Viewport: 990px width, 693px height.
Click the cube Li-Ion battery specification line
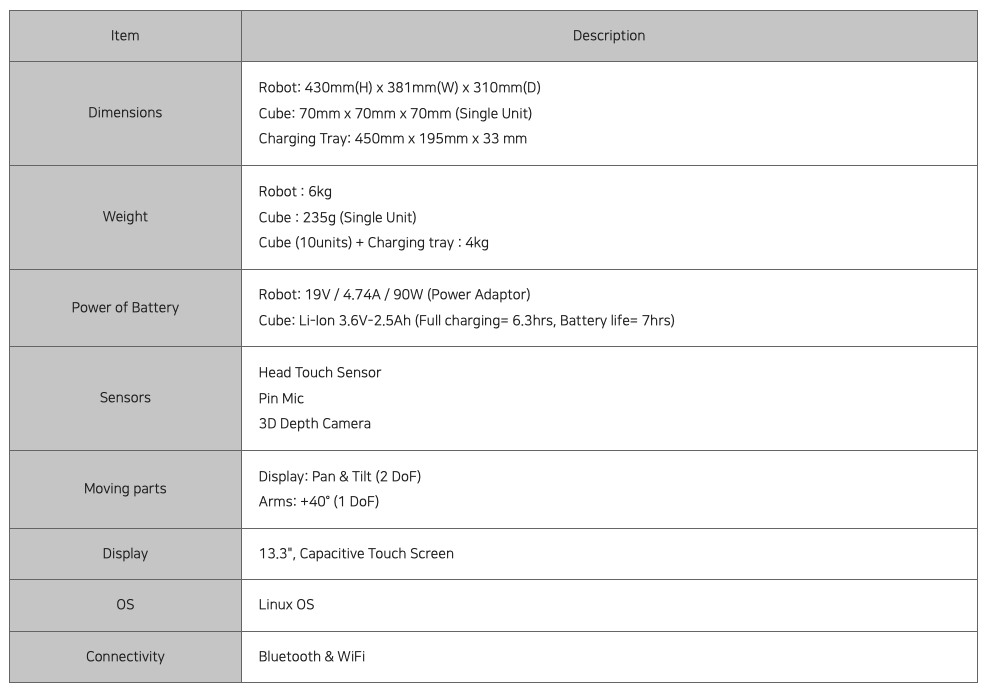pyautogui.click(x=466, y=321)
